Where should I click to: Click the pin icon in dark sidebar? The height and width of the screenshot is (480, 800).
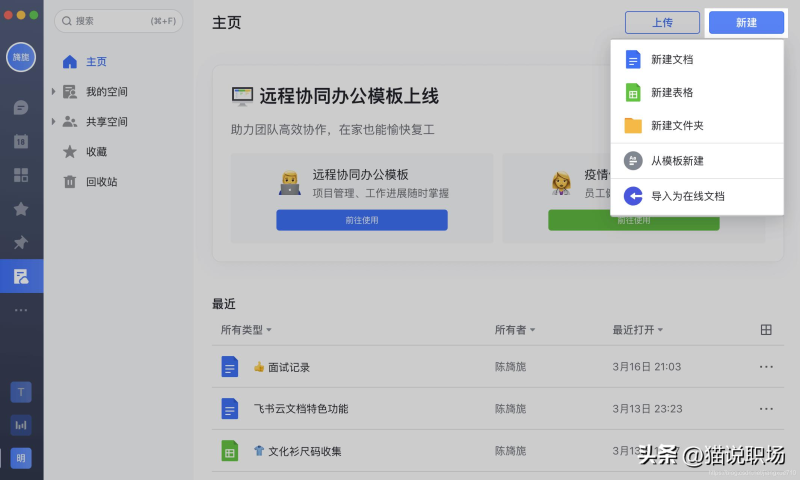coord(21,243)
